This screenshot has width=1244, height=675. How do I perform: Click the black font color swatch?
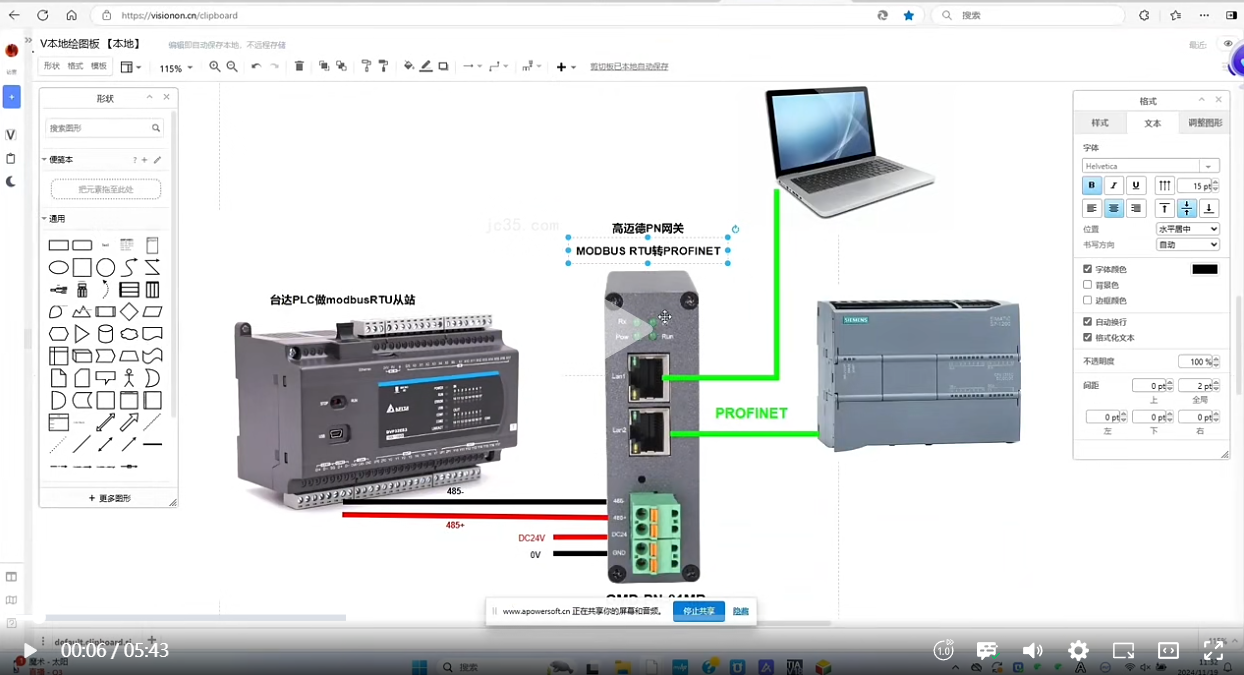pyautogui.click(x=1204, y=269)
